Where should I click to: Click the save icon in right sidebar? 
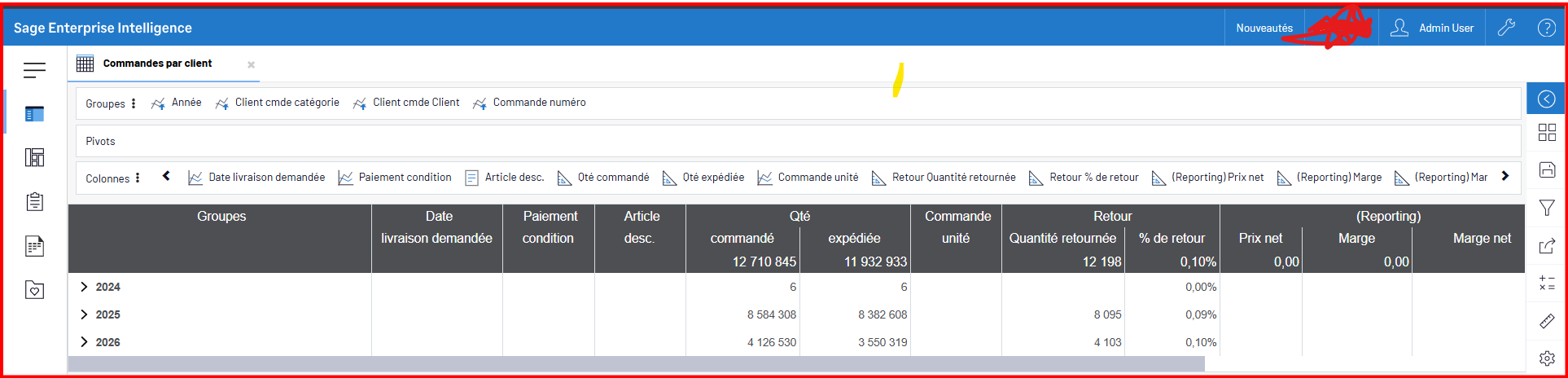click(x=1547, y=169)
